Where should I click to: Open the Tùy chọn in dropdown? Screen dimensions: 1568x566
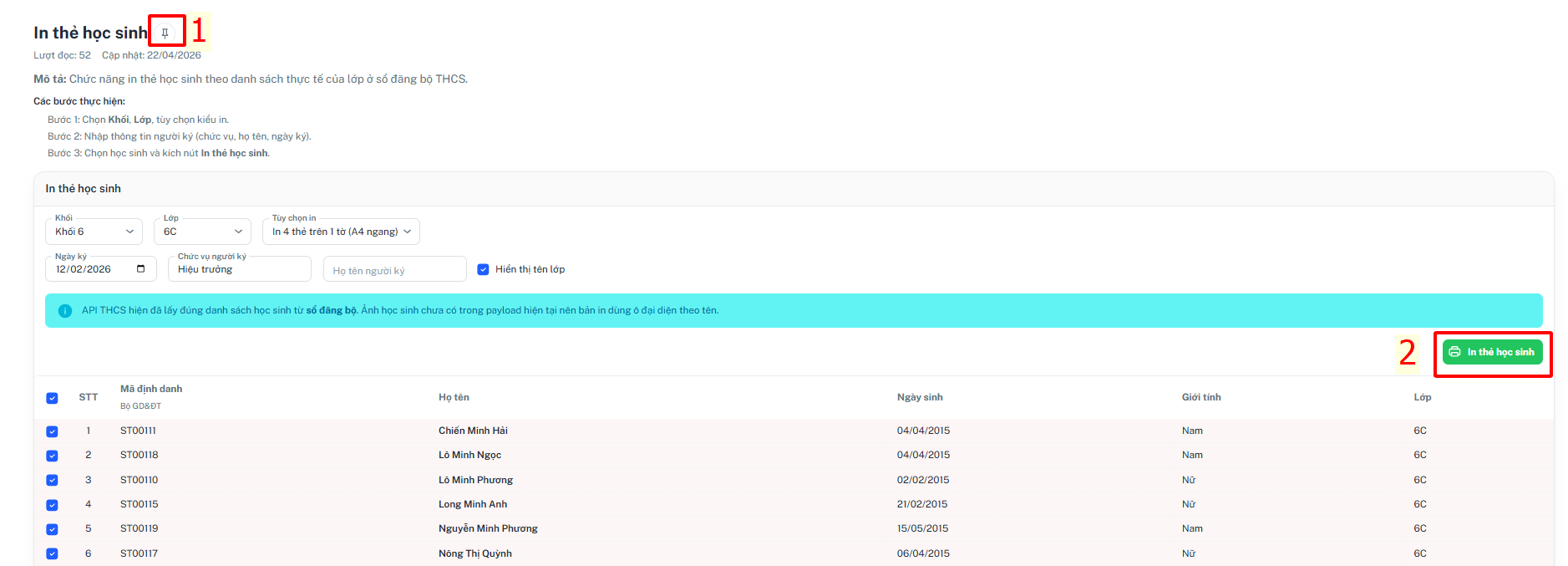tap(341, 232)
